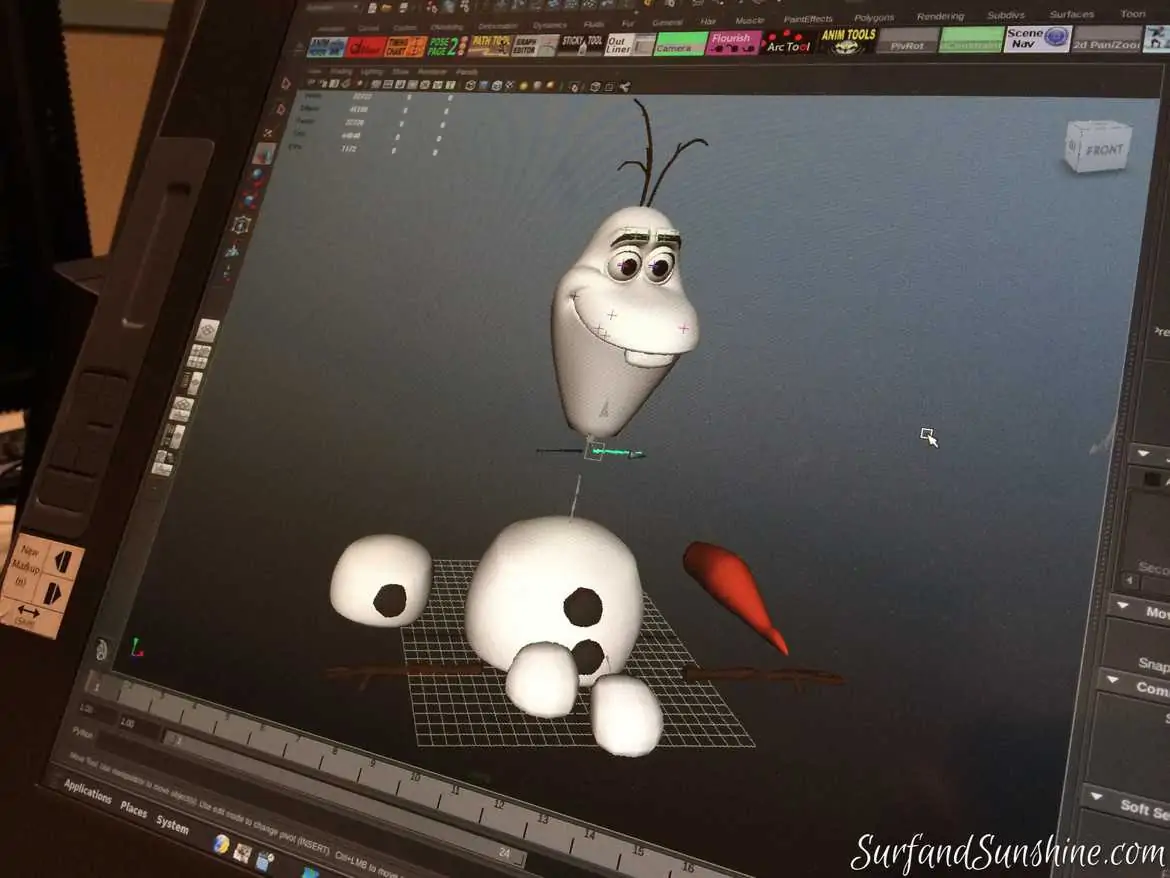
Task: Activate the 2d Pan/Zoom shelf button
Action: coord(1107,39)
